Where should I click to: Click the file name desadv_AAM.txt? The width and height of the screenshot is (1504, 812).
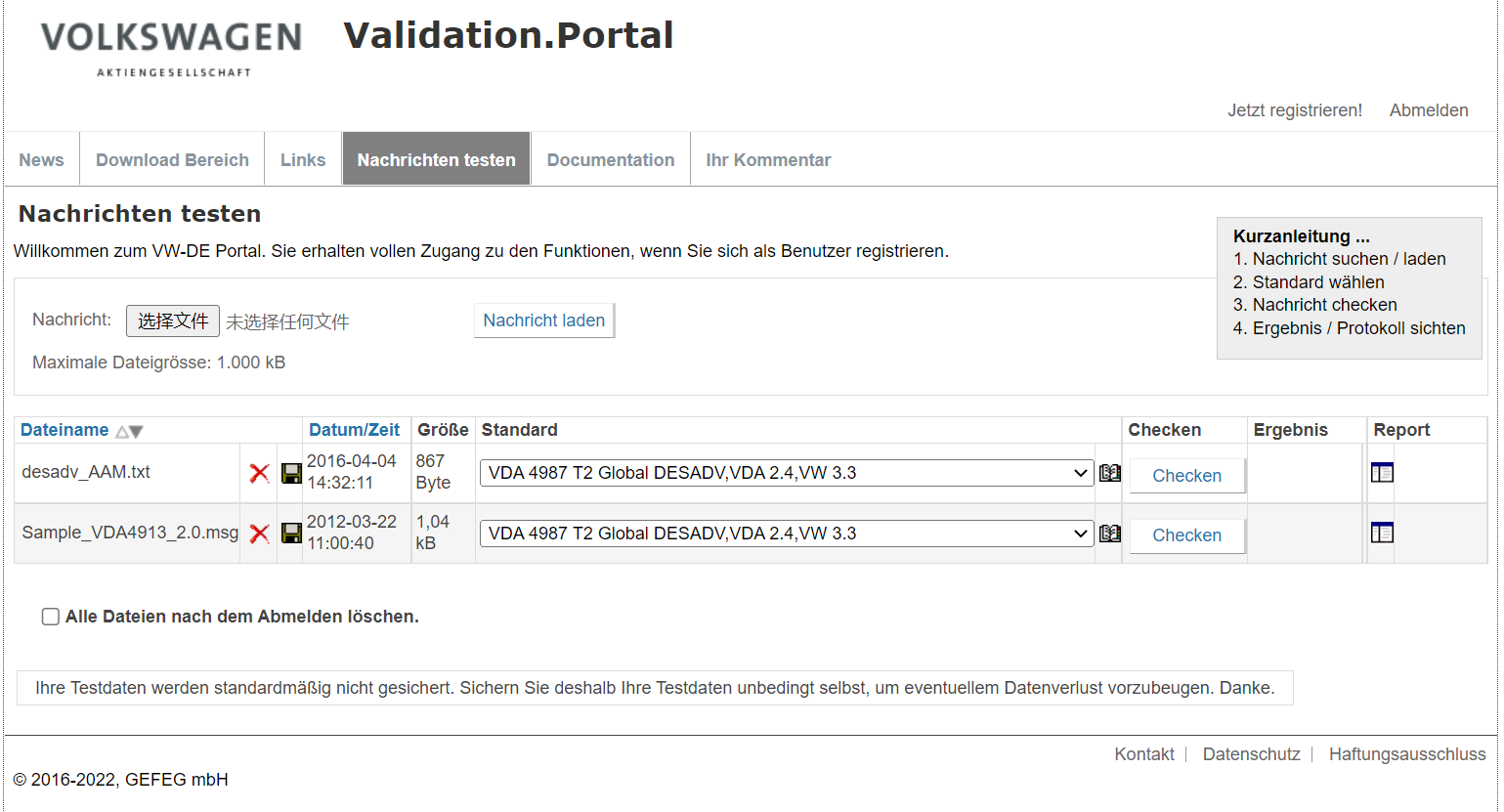click(86, 472)
